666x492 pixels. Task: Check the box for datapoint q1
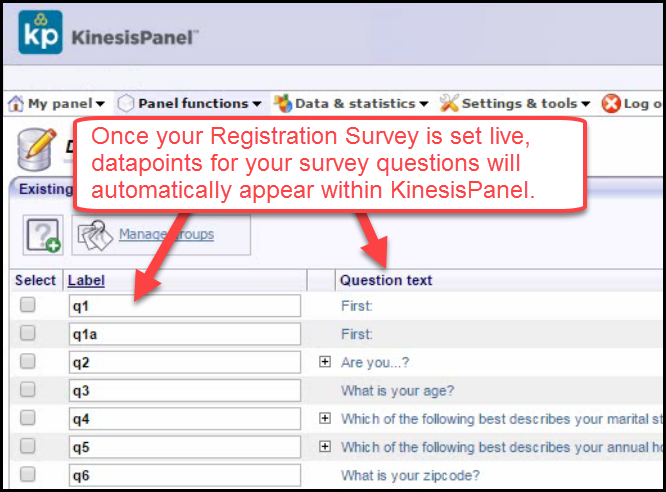click(x=28, y=305)
